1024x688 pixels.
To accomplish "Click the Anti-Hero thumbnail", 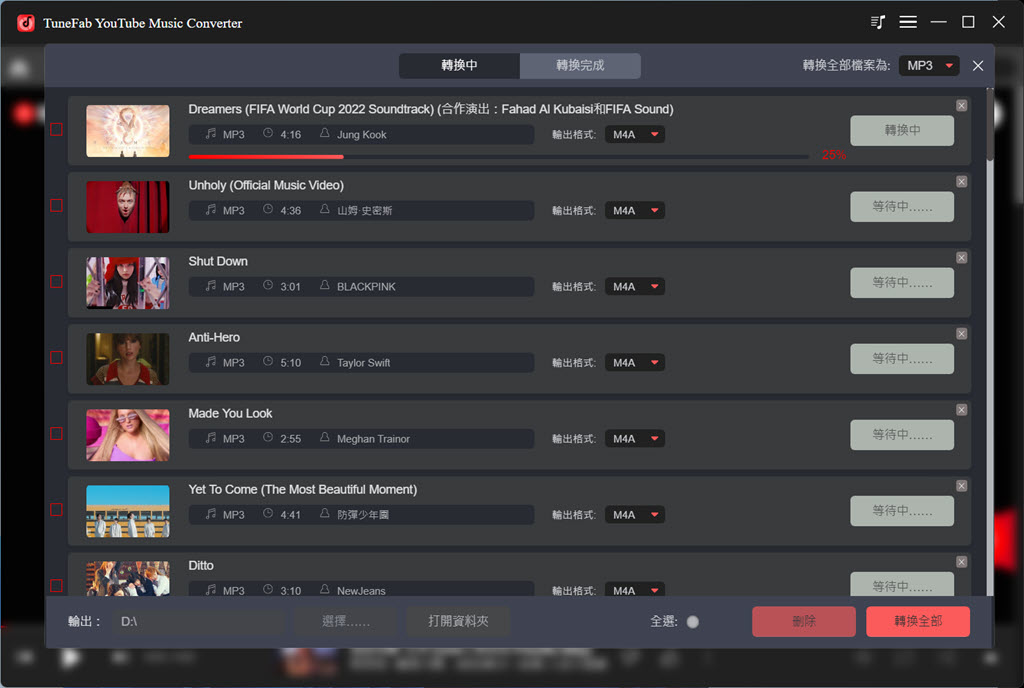I will [x=127, y=359].
